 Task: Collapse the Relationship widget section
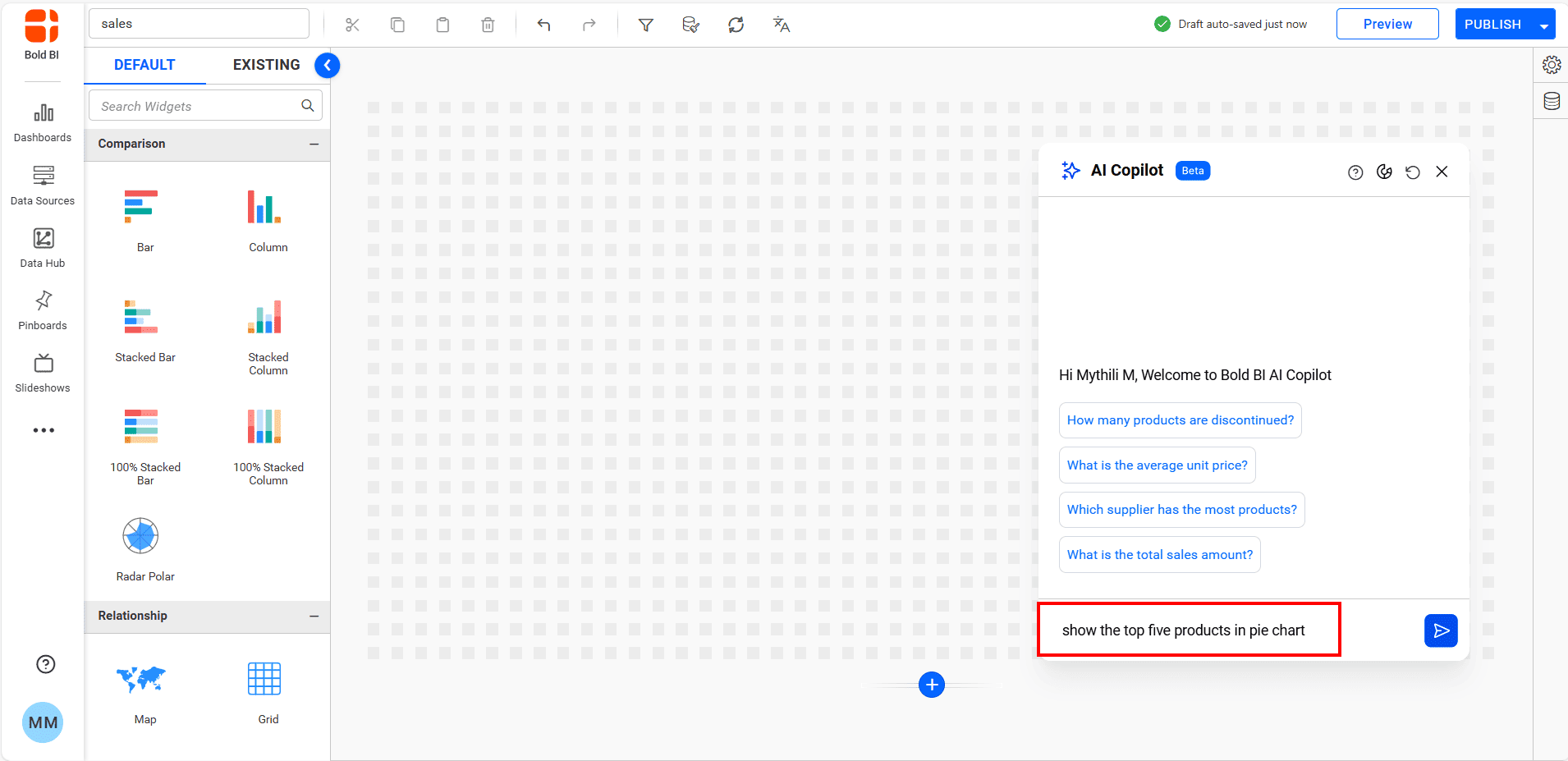[313, 616]
